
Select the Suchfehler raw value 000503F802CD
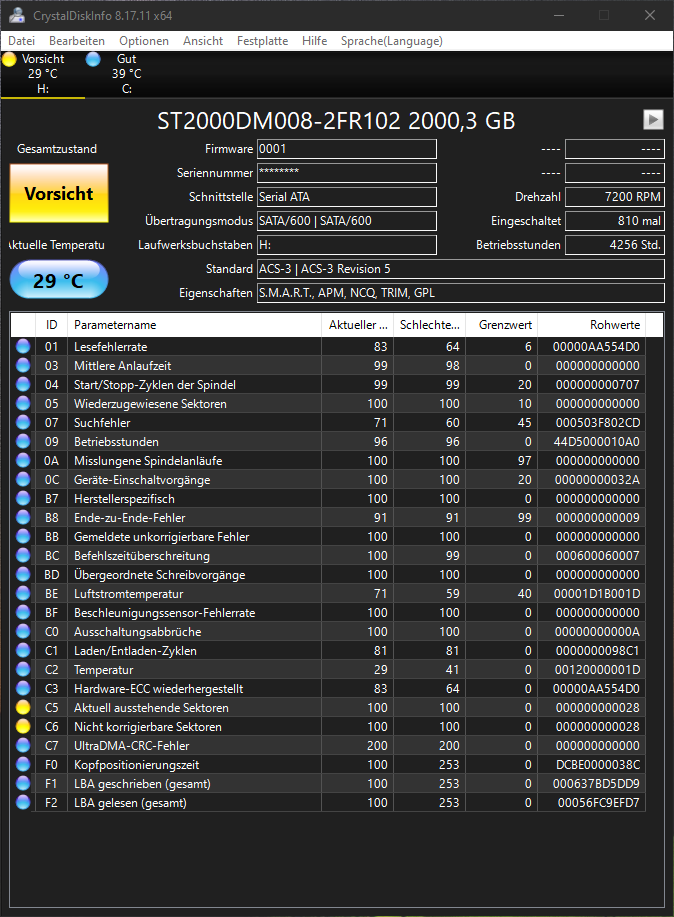point(597,422)
